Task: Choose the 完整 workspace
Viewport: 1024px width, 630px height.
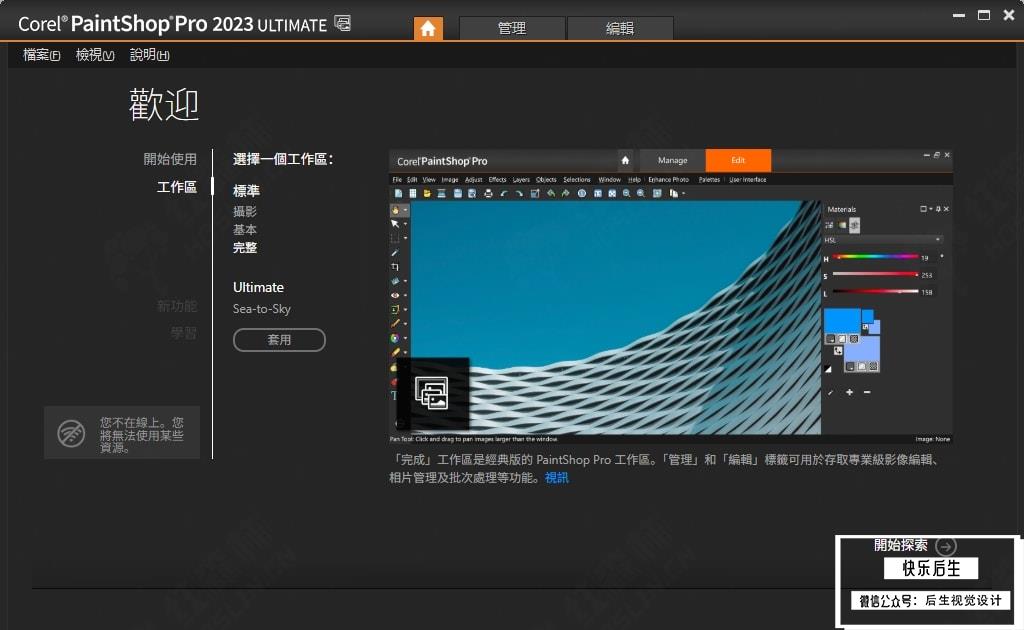Action: 245,247
